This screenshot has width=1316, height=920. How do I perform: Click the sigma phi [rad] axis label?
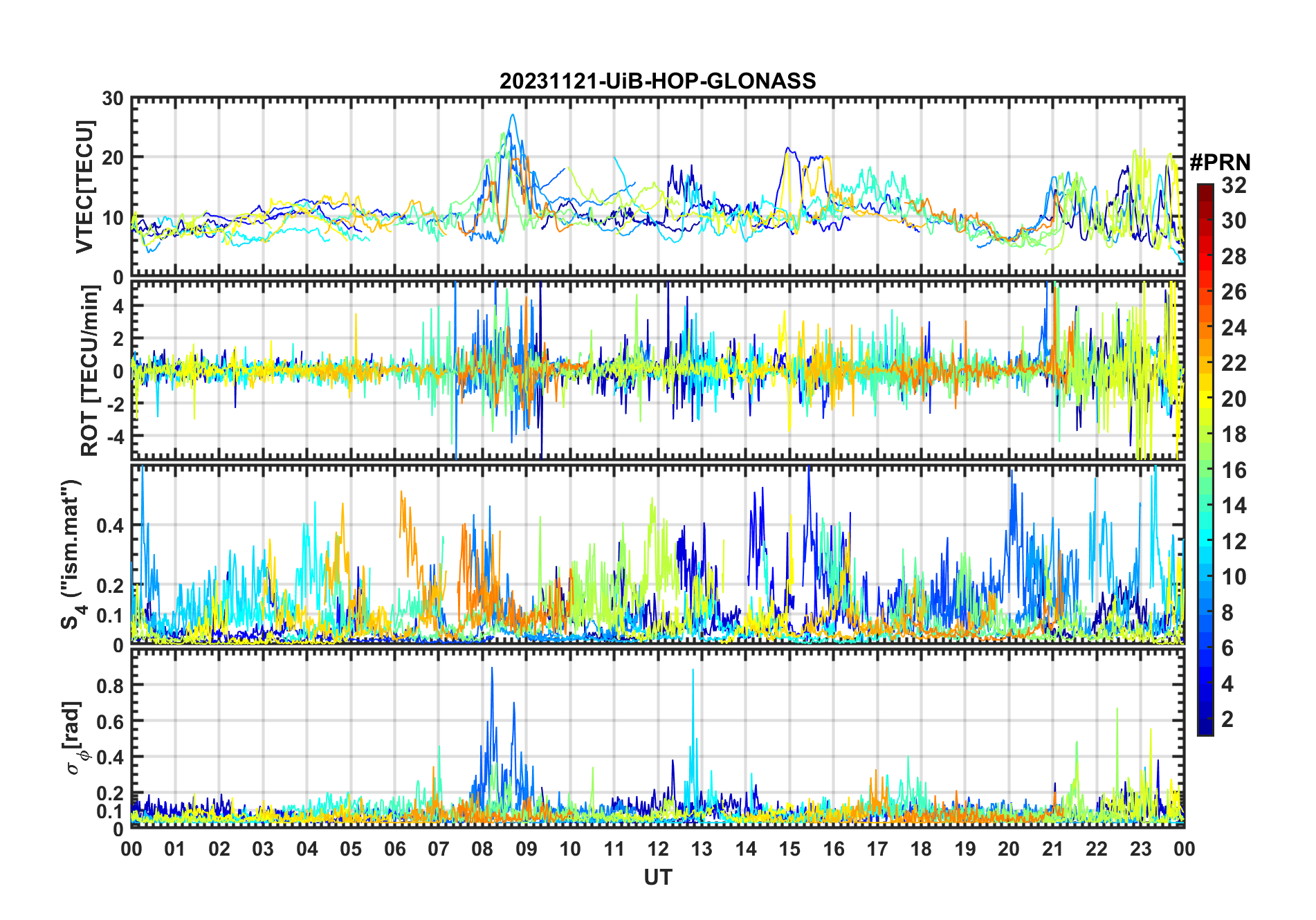click(75, 737)
